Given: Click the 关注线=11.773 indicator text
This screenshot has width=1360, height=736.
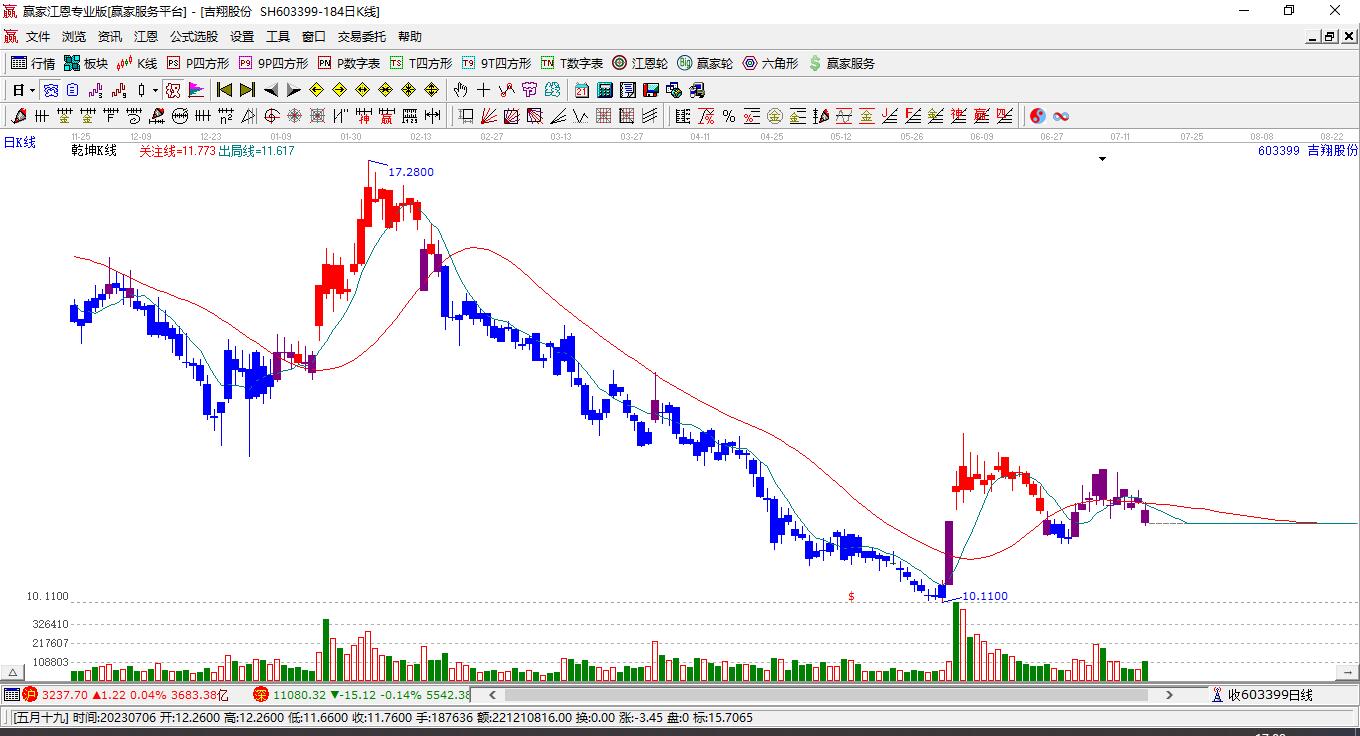Looking at the screenshot, I should point(177,151).
